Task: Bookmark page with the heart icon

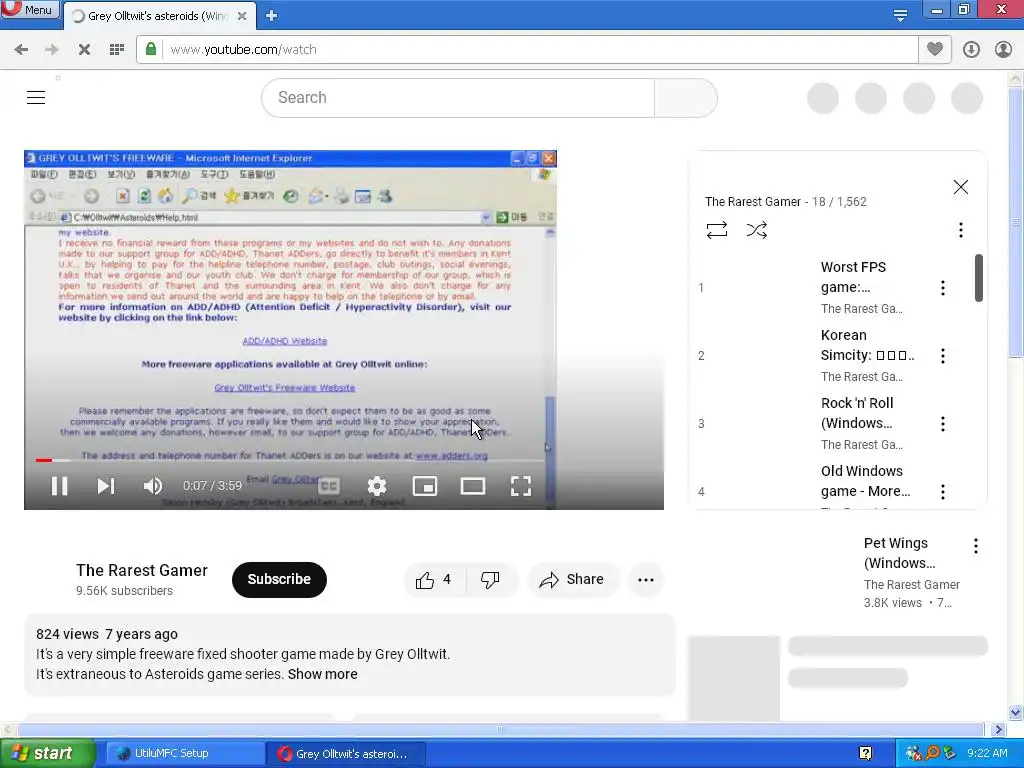Action: point(935,49)
